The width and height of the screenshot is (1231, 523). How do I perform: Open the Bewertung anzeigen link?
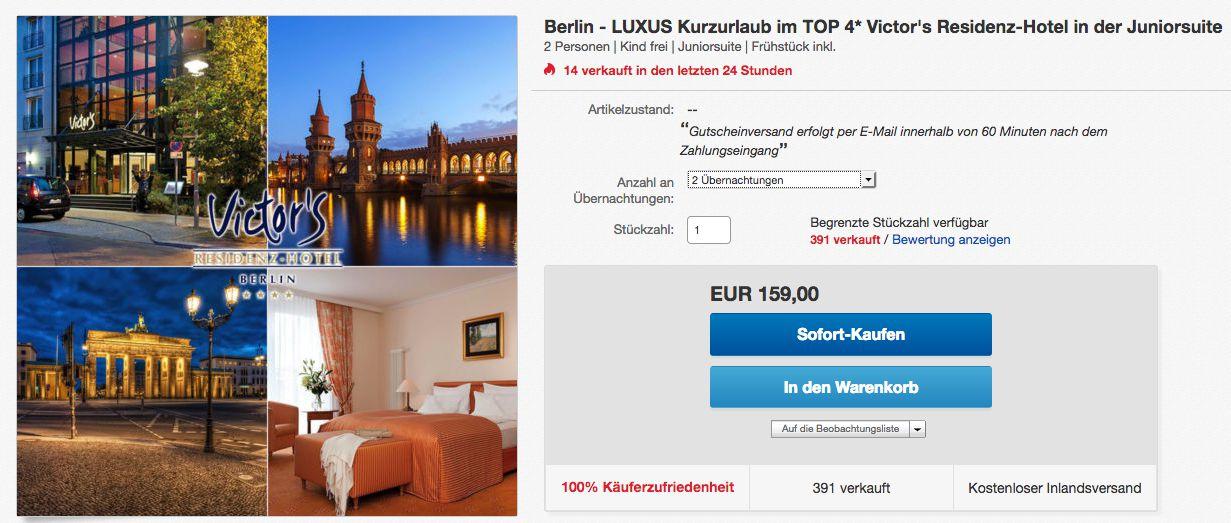951,240
